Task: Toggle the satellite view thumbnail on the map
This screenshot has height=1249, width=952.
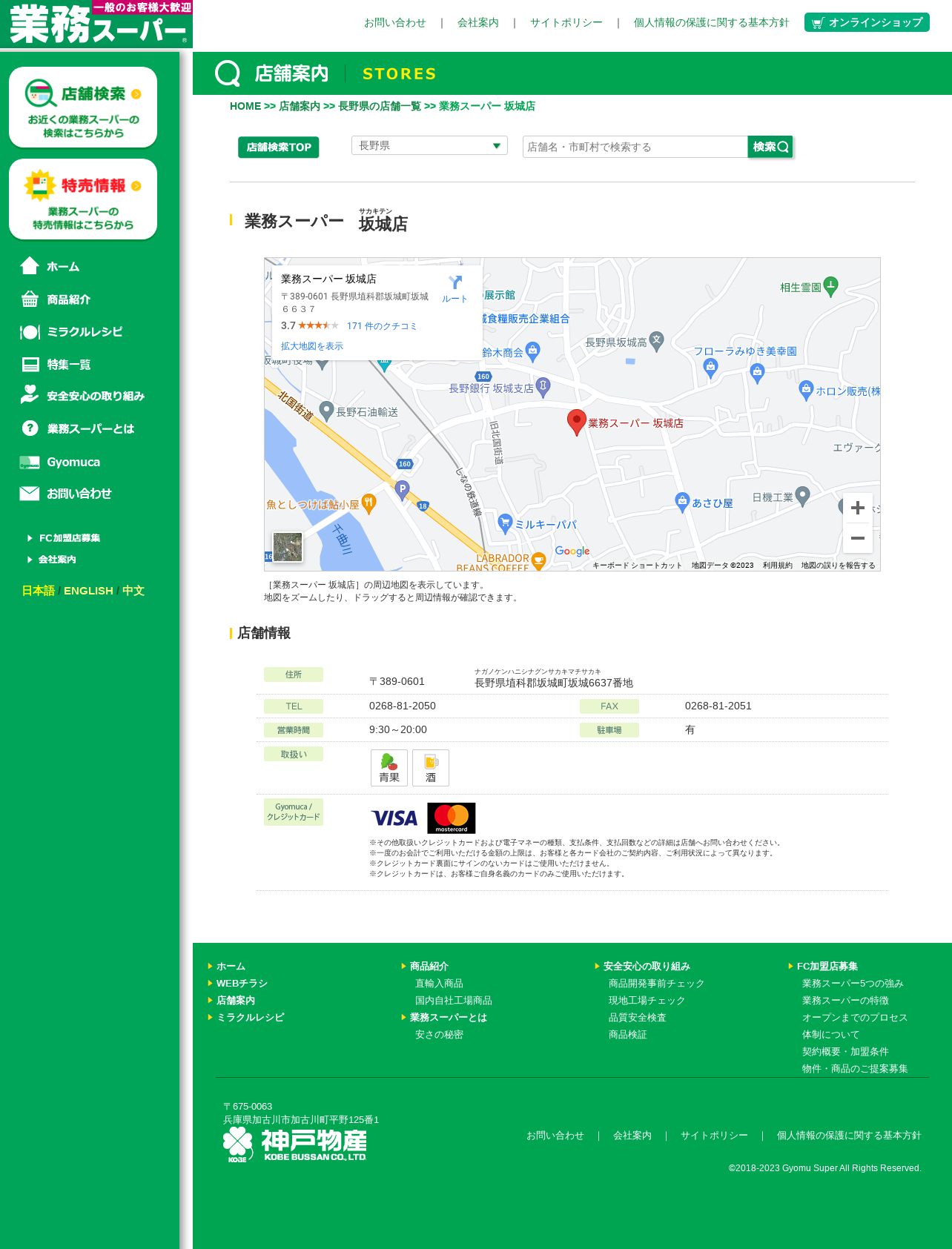Action: coord(288,548)
